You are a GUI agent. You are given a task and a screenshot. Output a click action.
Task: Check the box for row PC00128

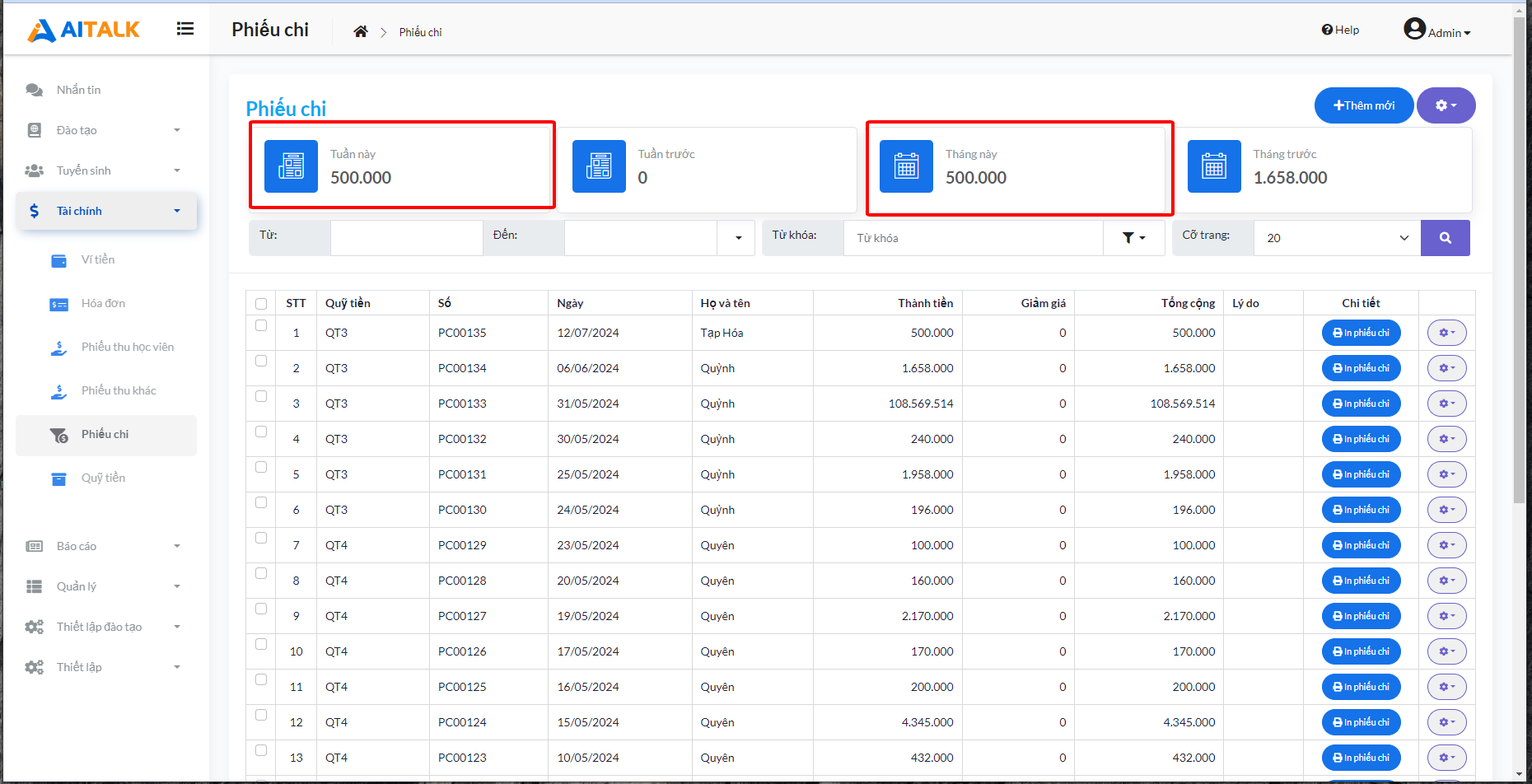click(261, 573)
